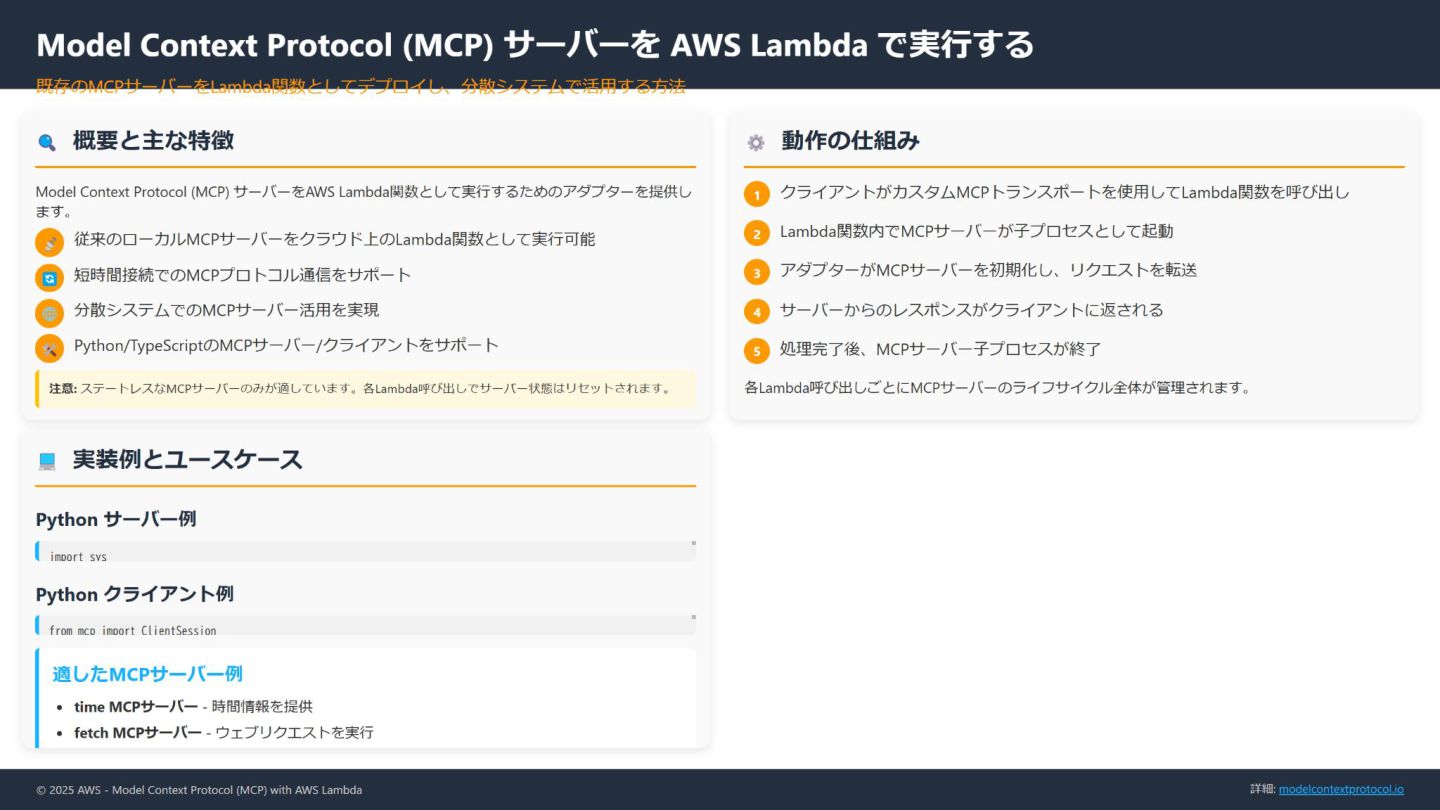This screenshot has width=1440, height=810.
Task: Open the modelcontextprotocol.io link in the footer
Action: coord(1341,789)
